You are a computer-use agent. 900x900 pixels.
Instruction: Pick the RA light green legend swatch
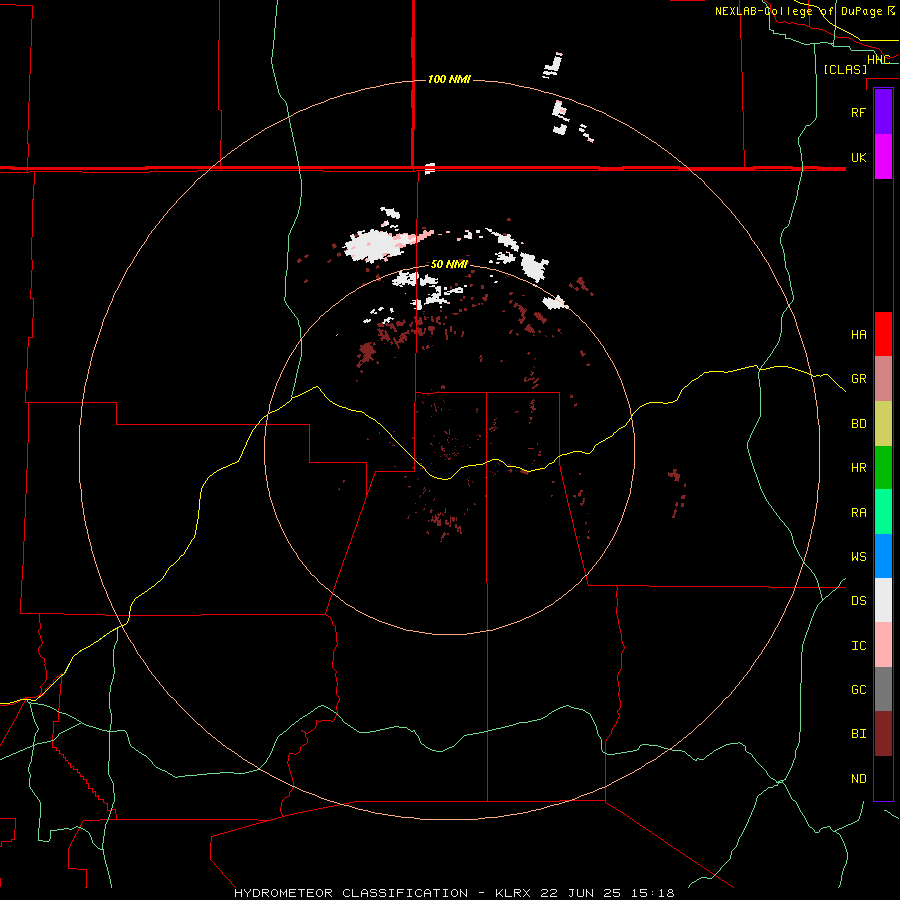pyautogui.click(x=883, y=512)
